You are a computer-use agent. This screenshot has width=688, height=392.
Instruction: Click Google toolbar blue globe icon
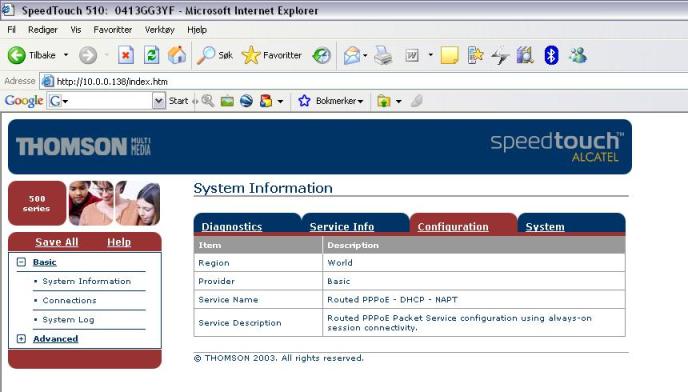(x=246, y=101)
